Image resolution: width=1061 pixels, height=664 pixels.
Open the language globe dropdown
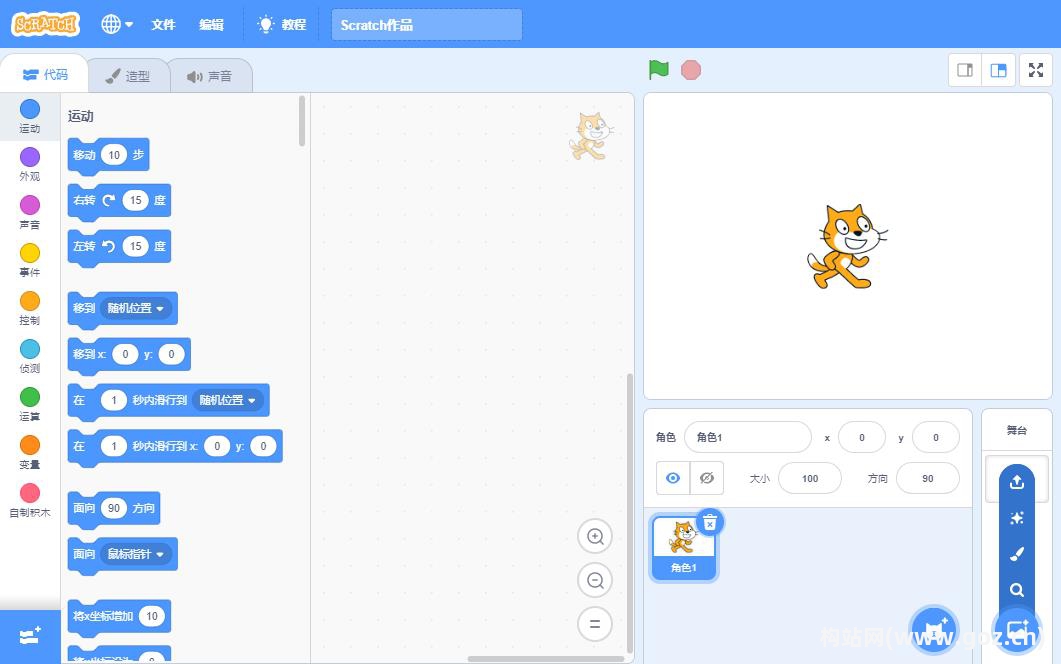click(x=117, y=24)
